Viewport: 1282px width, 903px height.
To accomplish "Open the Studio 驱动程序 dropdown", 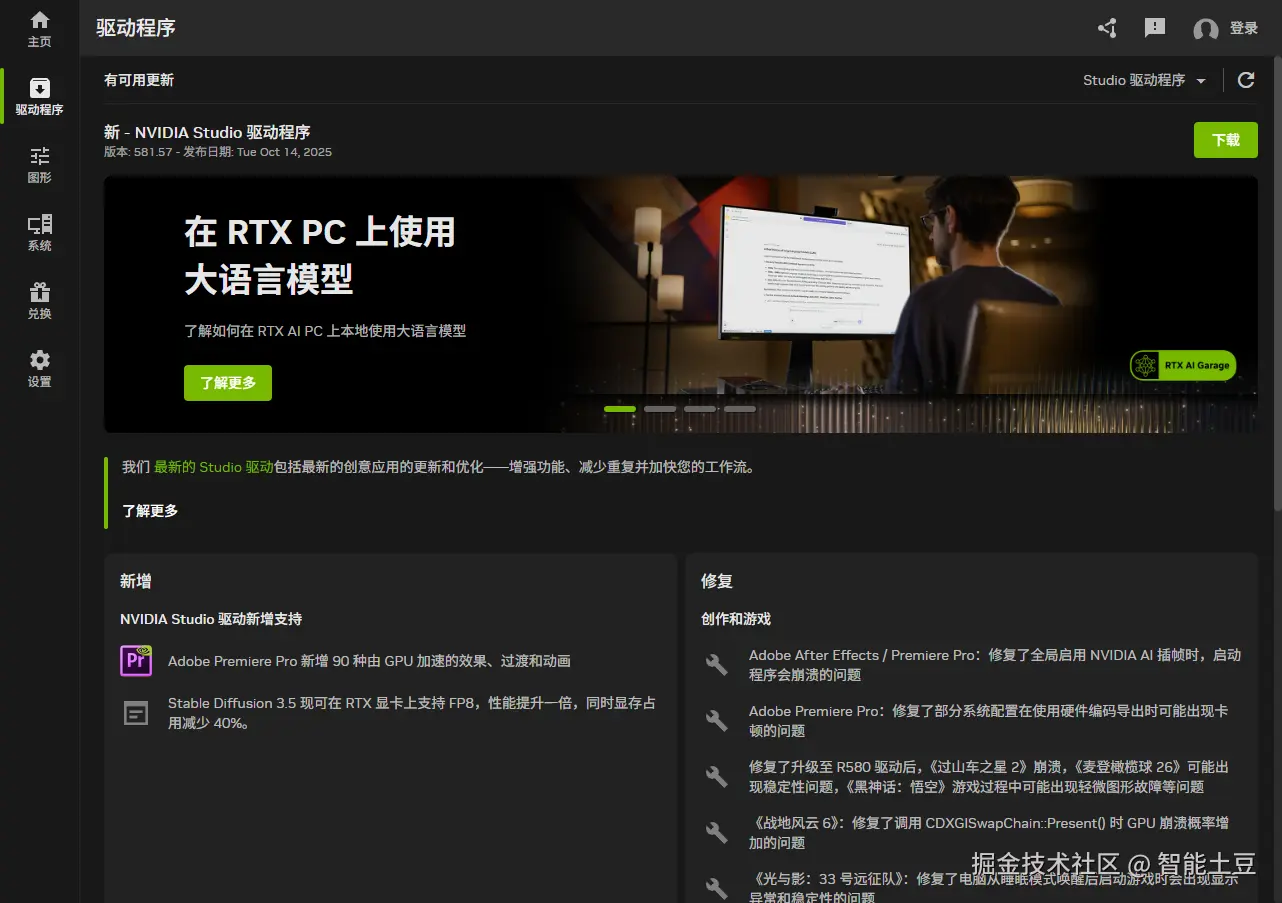I will pyautogui.click(x=1145, y=80).
